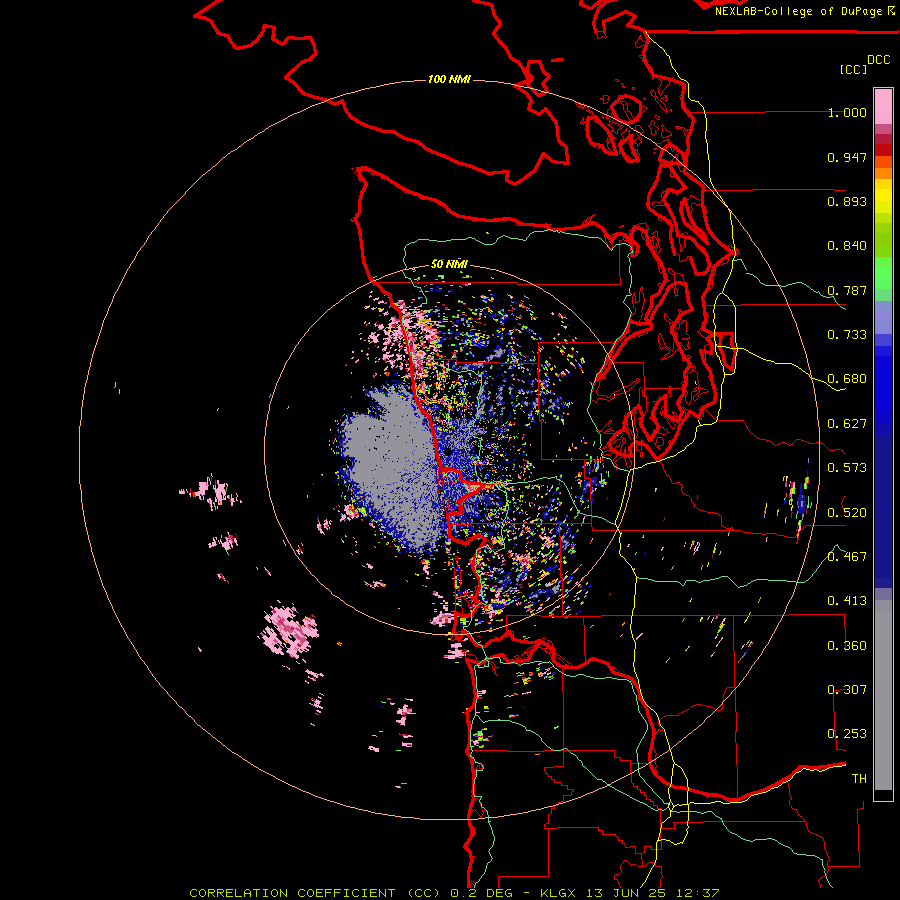
Task: Click the 0.840 color scale value
Action: 847,246
